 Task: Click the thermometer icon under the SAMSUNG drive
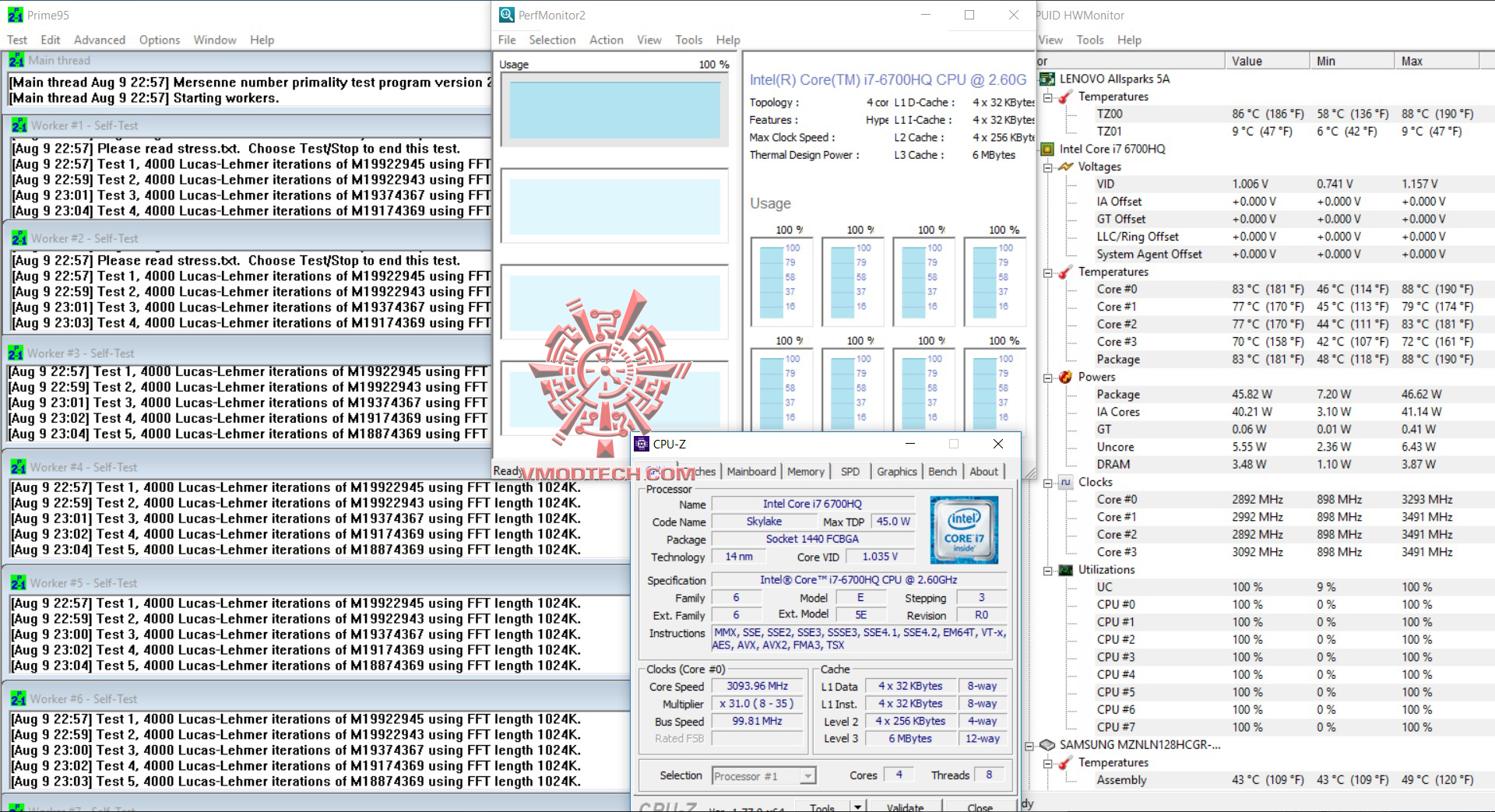point(1065,763)
